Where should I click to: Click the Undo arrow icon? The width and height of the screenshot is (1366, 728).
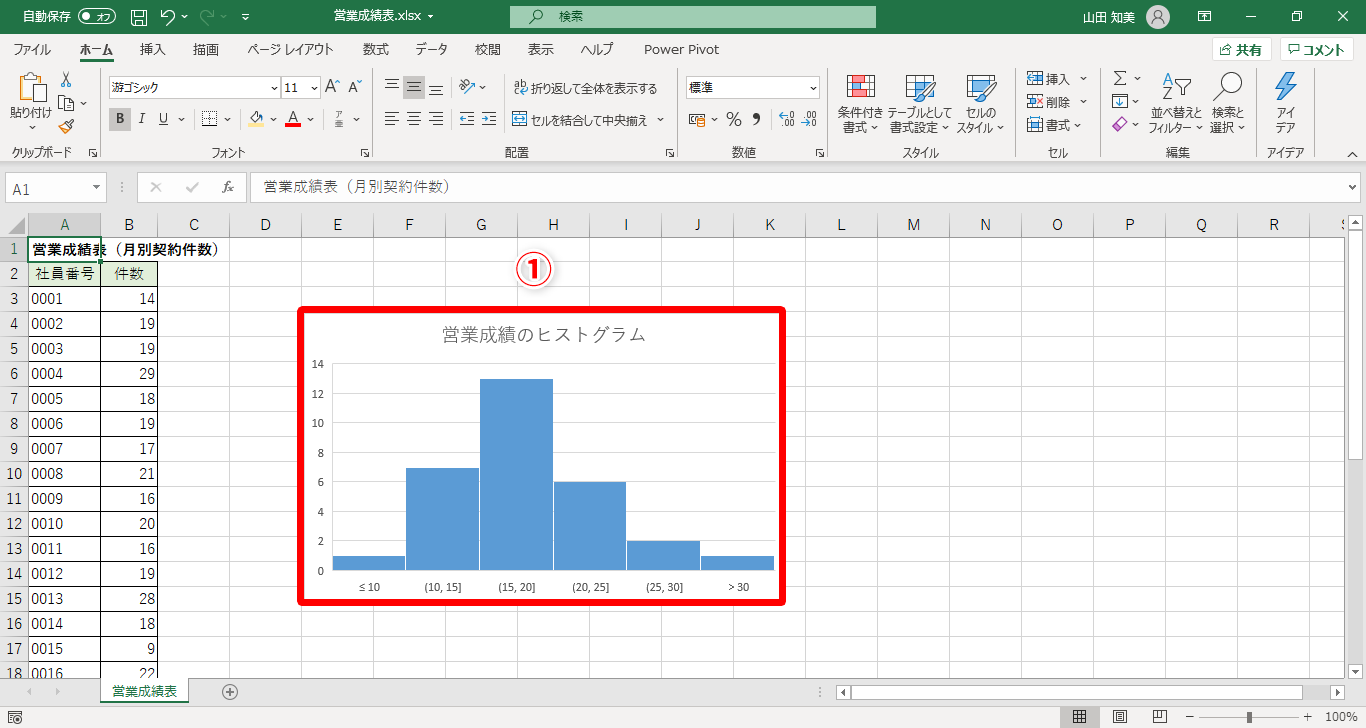(x=168, y=17)
